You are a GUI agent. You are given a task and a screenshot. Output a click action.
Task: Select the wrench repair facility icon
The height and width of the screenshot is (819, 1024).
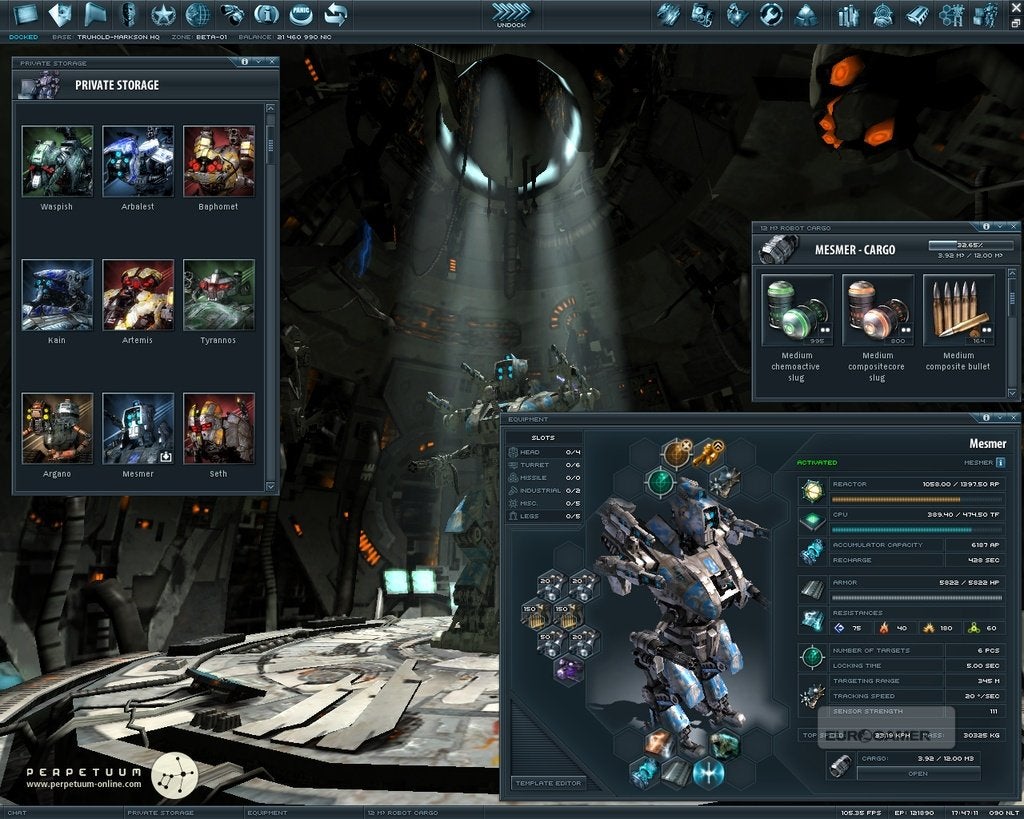pos(770,13)
